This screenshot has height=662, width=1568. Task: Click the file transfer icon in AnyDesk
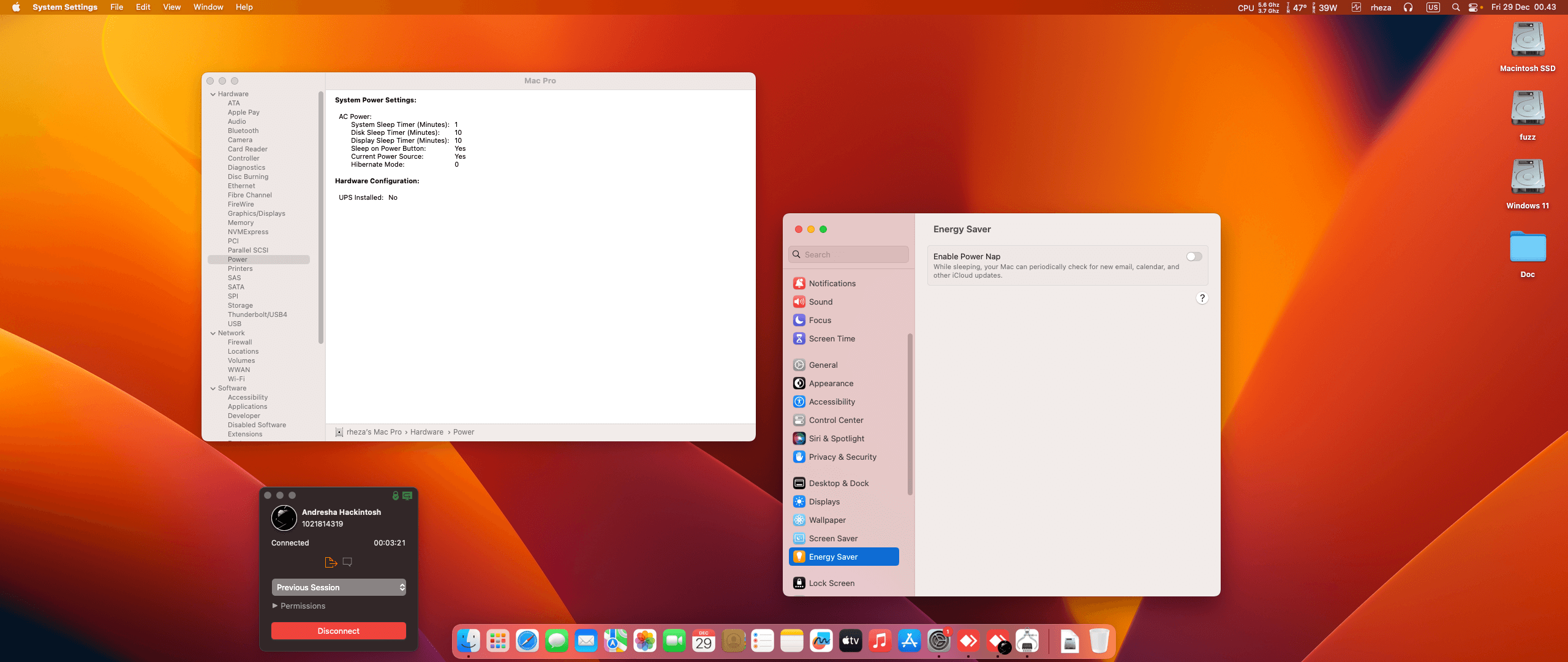331,562
